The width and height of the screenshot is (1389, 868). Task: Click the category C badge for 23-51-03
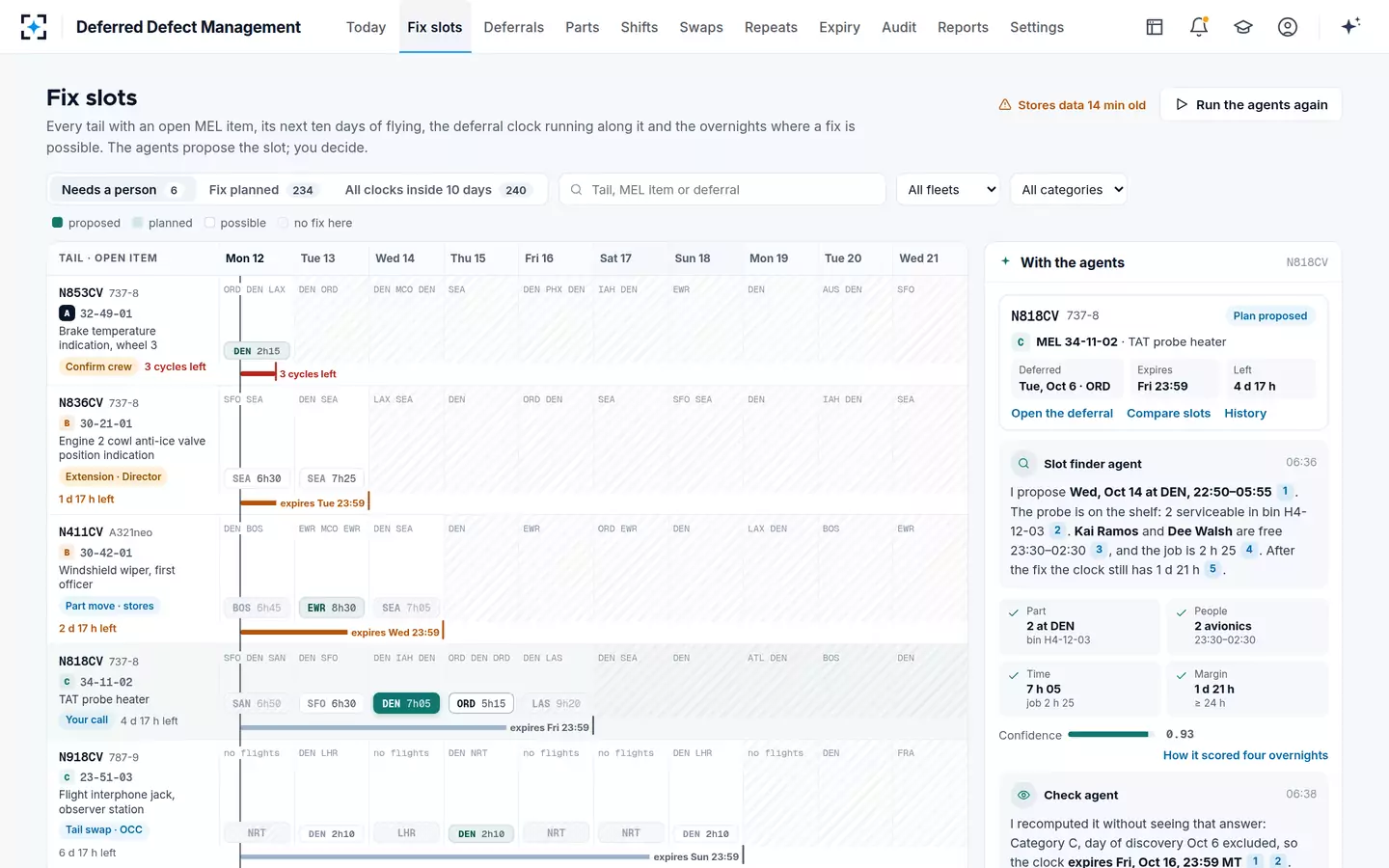[67, 777]
